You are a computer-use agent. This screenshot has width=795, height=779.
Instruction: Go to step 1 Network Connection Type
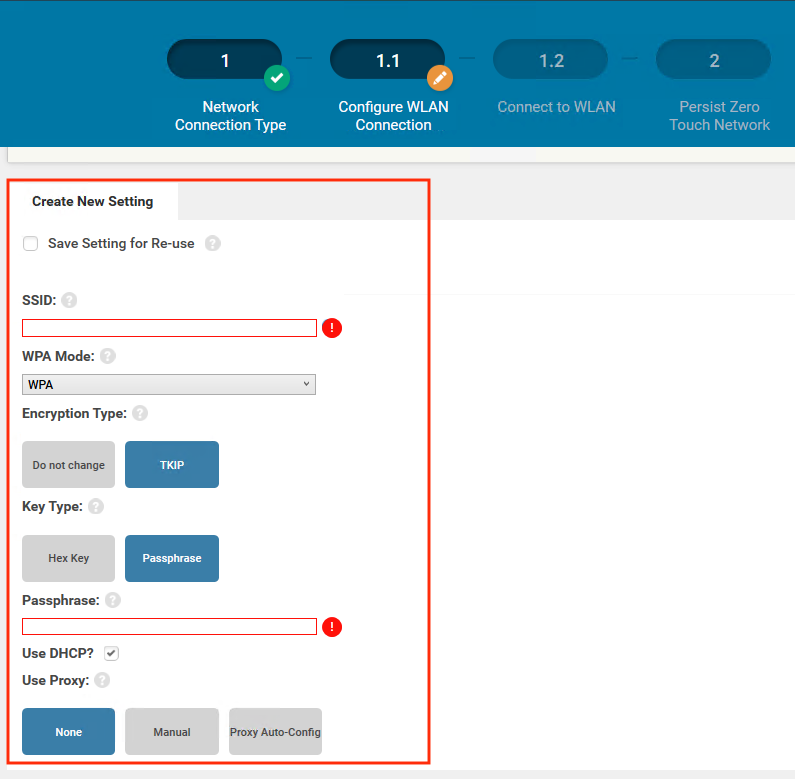point(226,62)
